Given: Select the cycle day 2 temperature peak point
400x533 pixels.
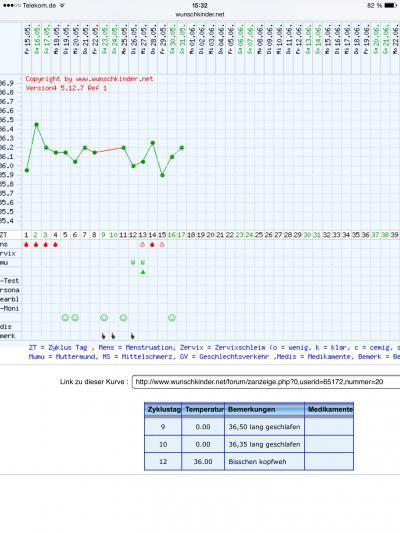Looking at the screenshot, I should [36, 125].
